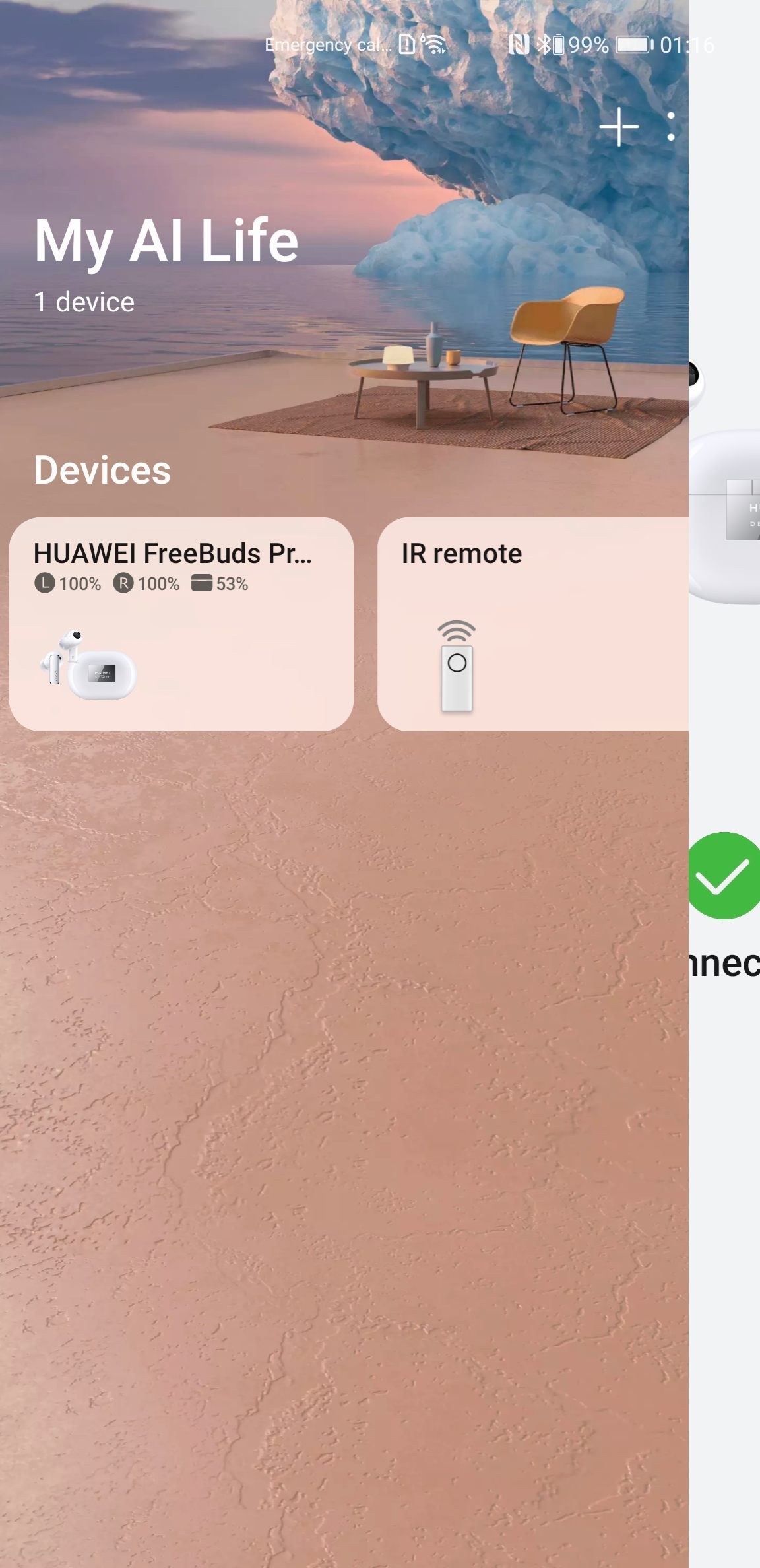Tap the charging case battery icon
This screenshot has height=1568, width=760.
point(201,583)
